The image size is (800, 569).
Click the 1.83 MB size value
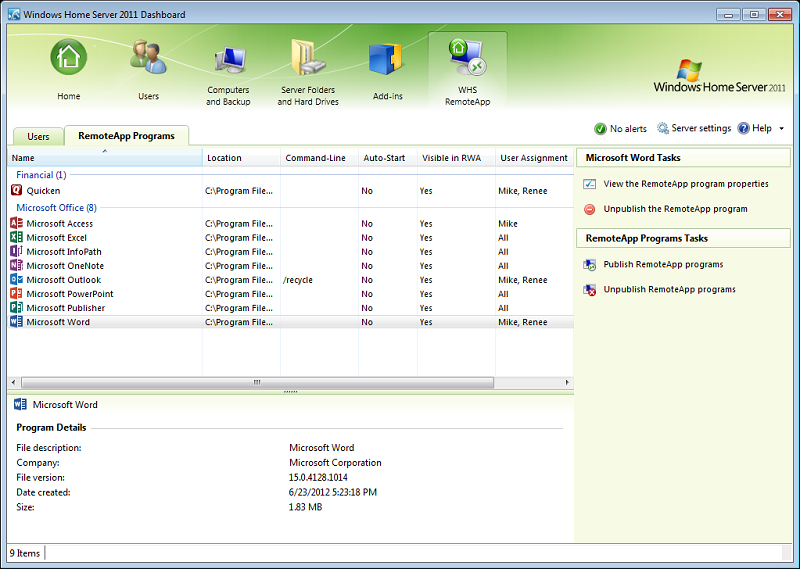click(x=305, y=507)
